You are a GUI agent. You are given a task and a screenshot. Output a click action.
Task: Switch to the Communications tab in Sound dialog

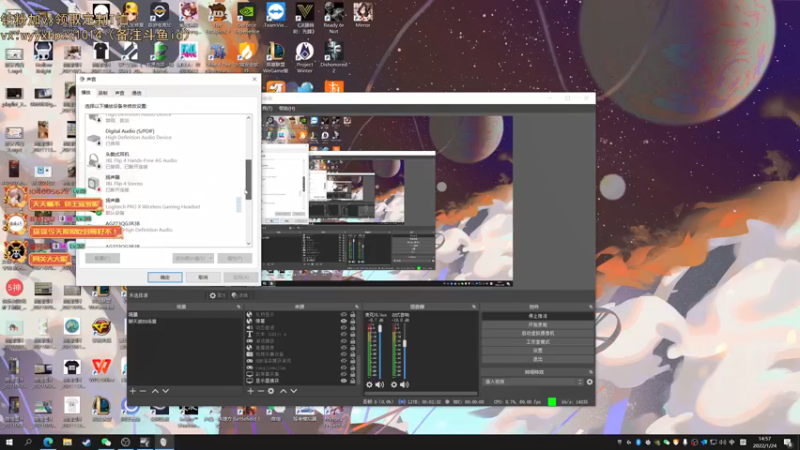pos(137,93)
